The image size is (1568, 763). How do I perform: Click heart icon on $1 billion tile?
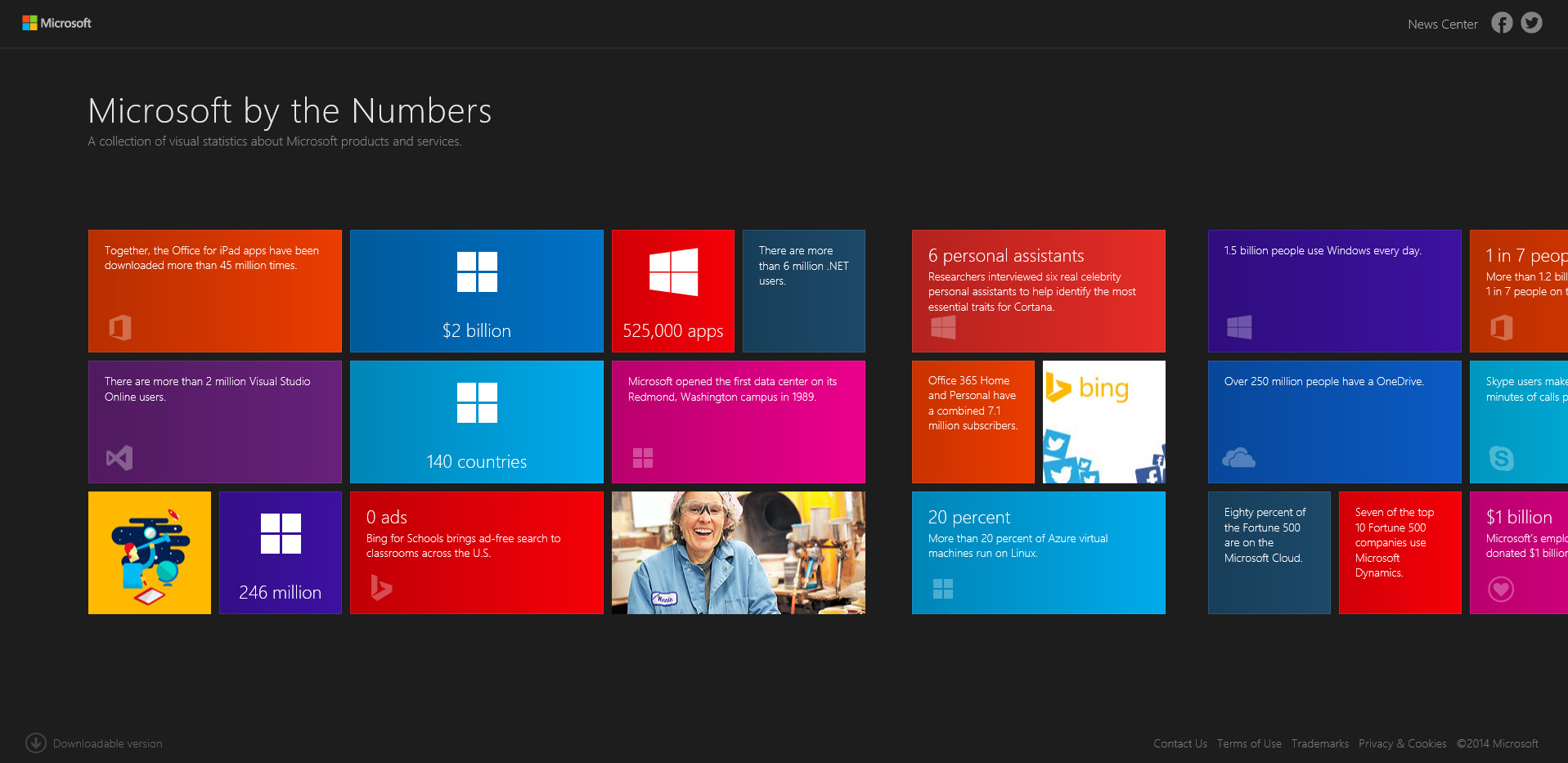click(1501, 589)
